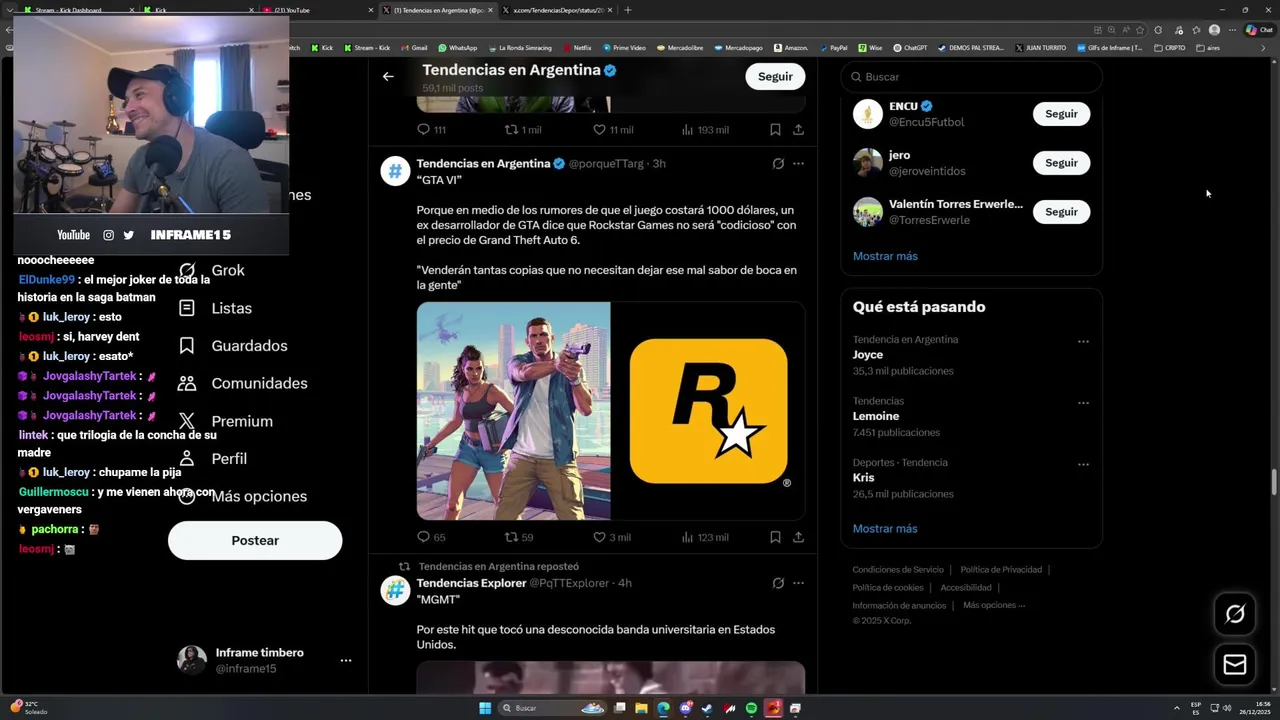This screenshot has width=1280, height=720.
Task: Open the Lemoine trending topic
Action: pyautogui.click(x=876, y=416)
